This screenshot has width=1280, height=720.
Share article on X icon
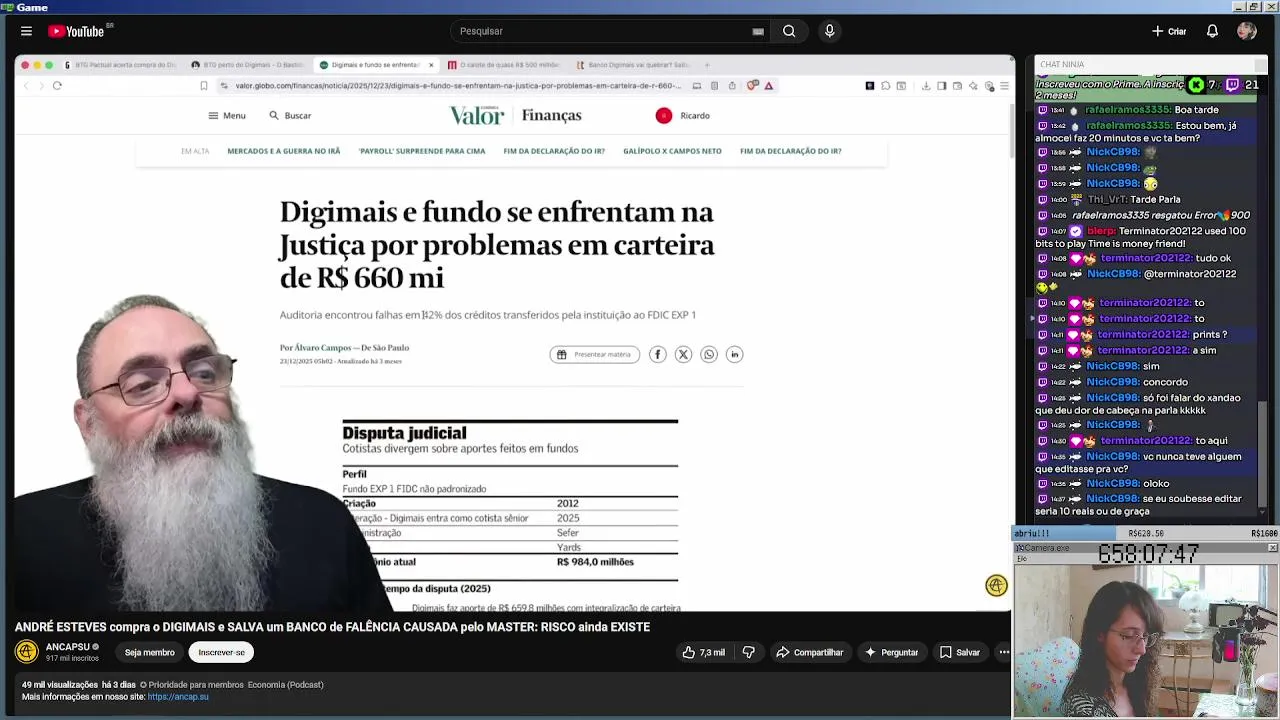[x=683, y=354]
